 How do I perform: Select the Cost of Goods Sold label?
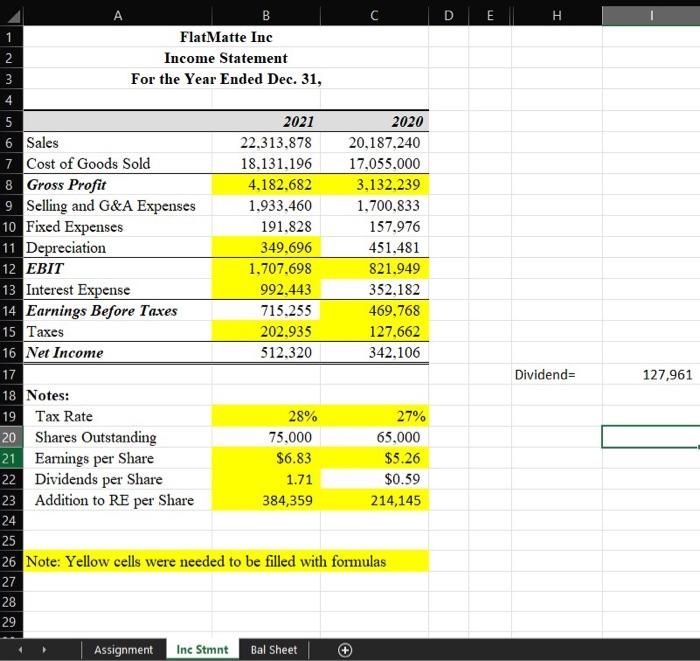118,164
